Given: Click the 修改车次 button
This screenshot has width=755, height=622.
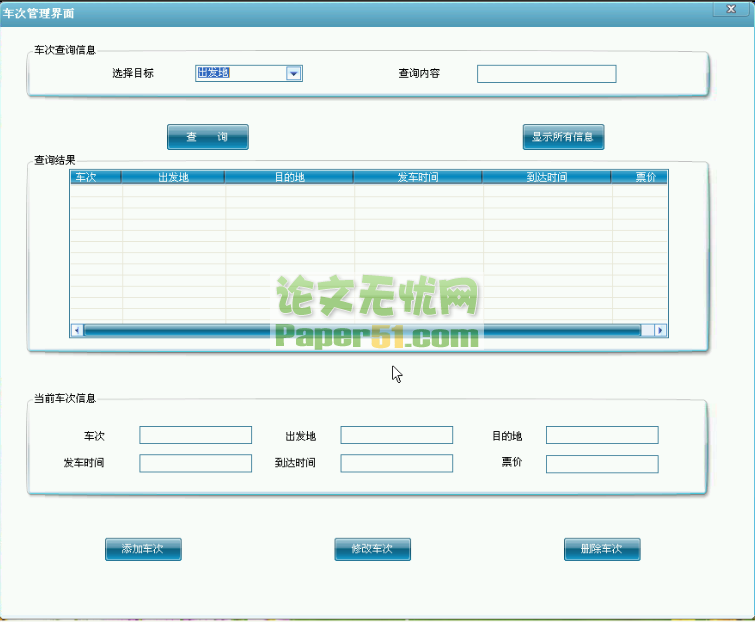Looking at the screenshot, I should coord(372,549).
